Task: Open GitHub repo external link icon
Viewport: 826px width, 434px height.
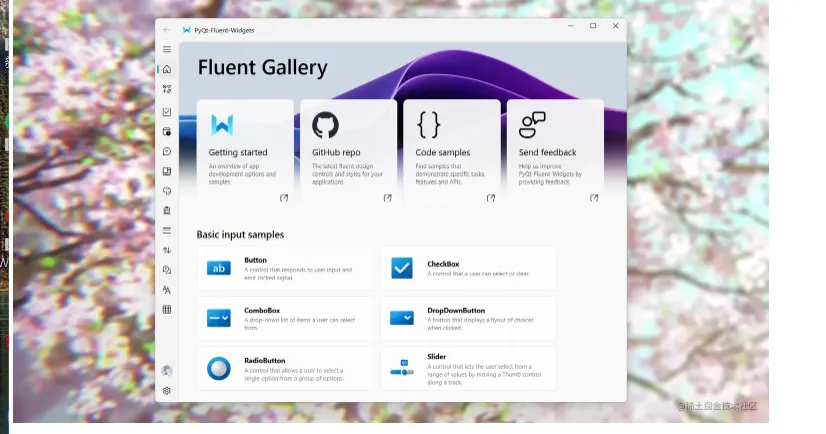Action: click(388, 198)
